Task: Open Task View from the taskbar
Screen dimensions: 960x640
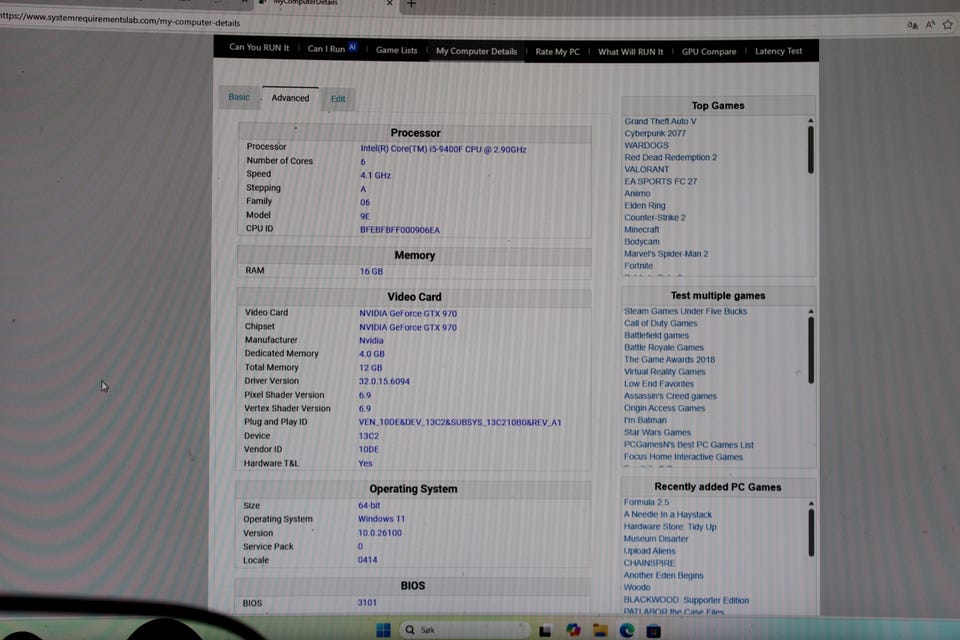Action: click(545, 630)
